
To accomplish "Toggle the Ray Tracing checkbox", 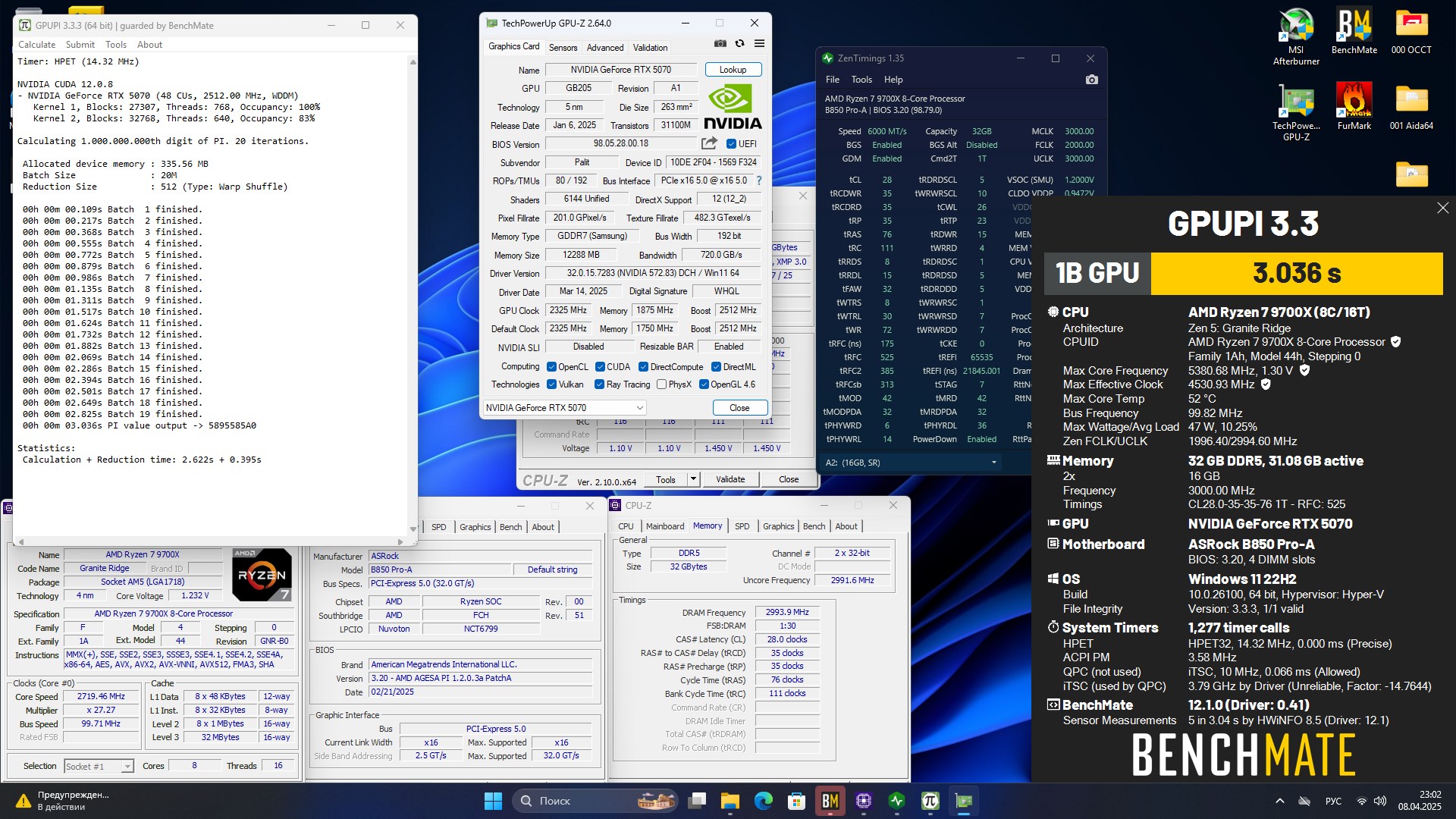I will tap(599, 384).
